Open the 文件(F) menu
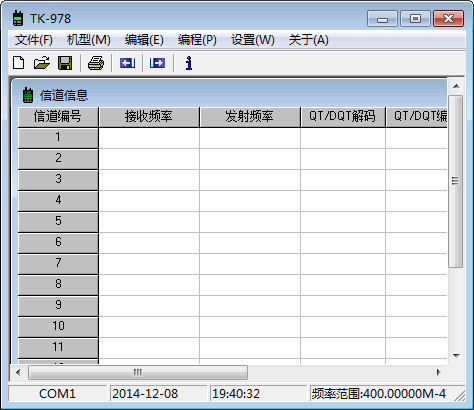This screenshot has width=474, height=410. [34, 40]
